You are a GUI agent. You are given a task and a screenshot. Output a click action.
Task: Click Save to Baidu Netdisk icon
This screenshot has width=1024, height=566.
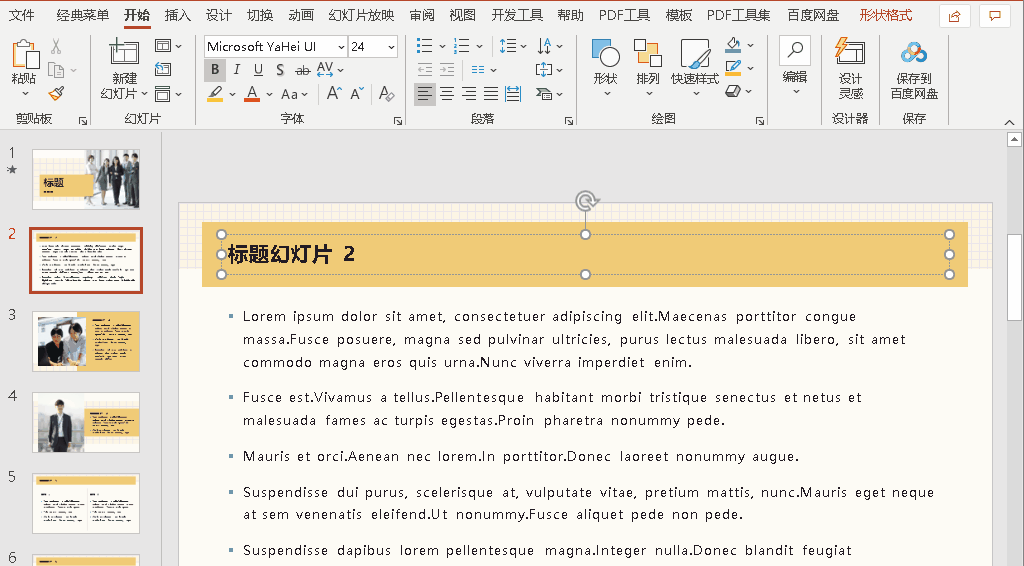(914, 54)
